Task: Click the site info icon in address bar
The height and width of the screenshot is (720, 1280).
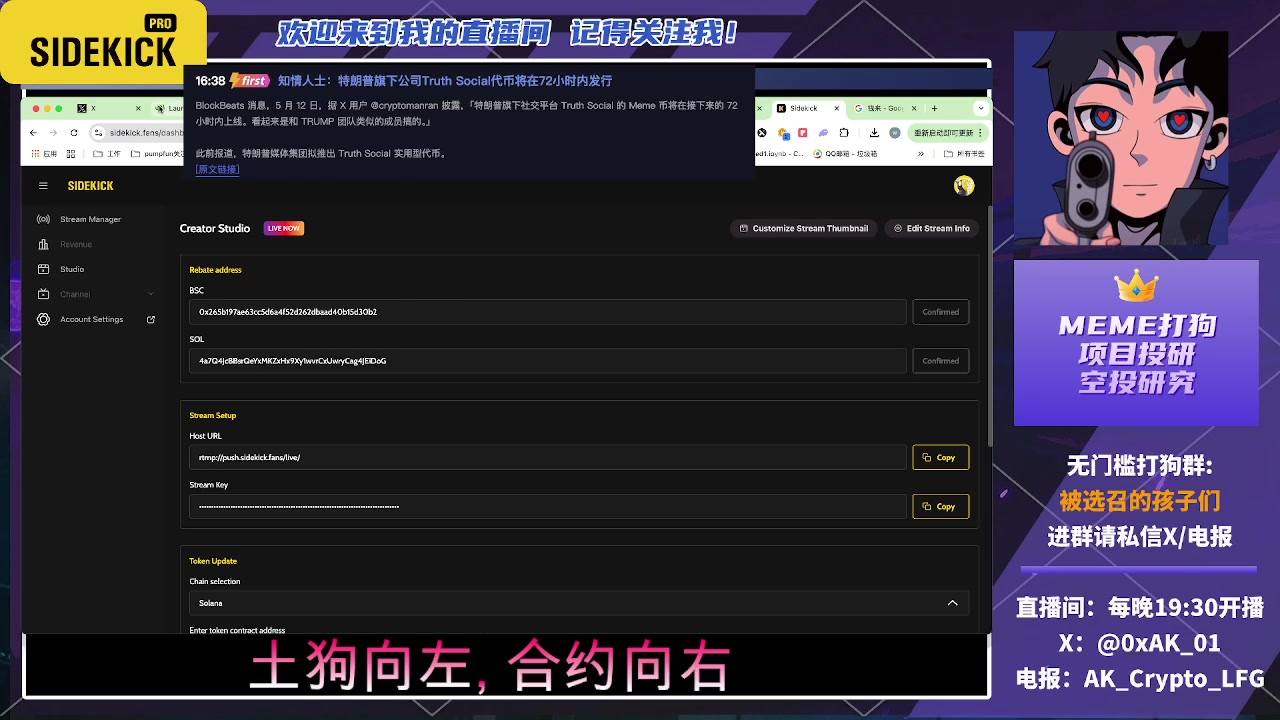Action: (98, 132)
